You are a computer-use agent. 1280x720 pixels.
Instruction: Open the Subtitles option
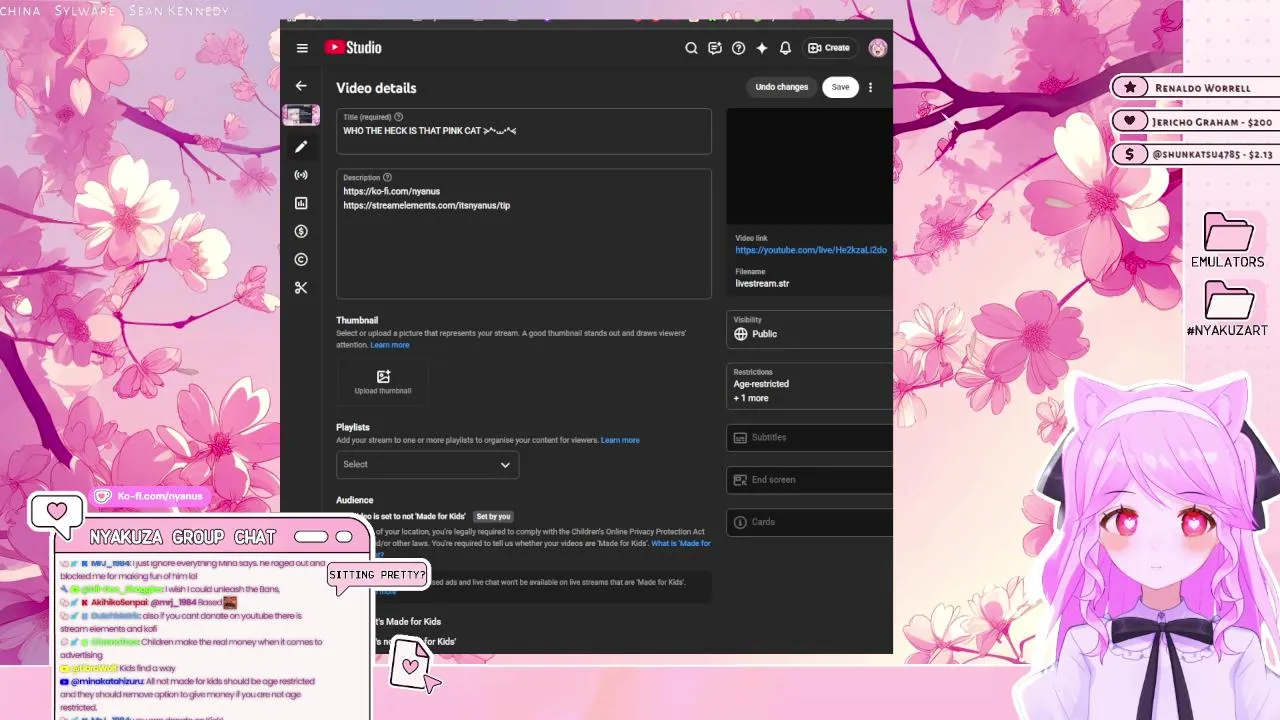coord(810,437)
